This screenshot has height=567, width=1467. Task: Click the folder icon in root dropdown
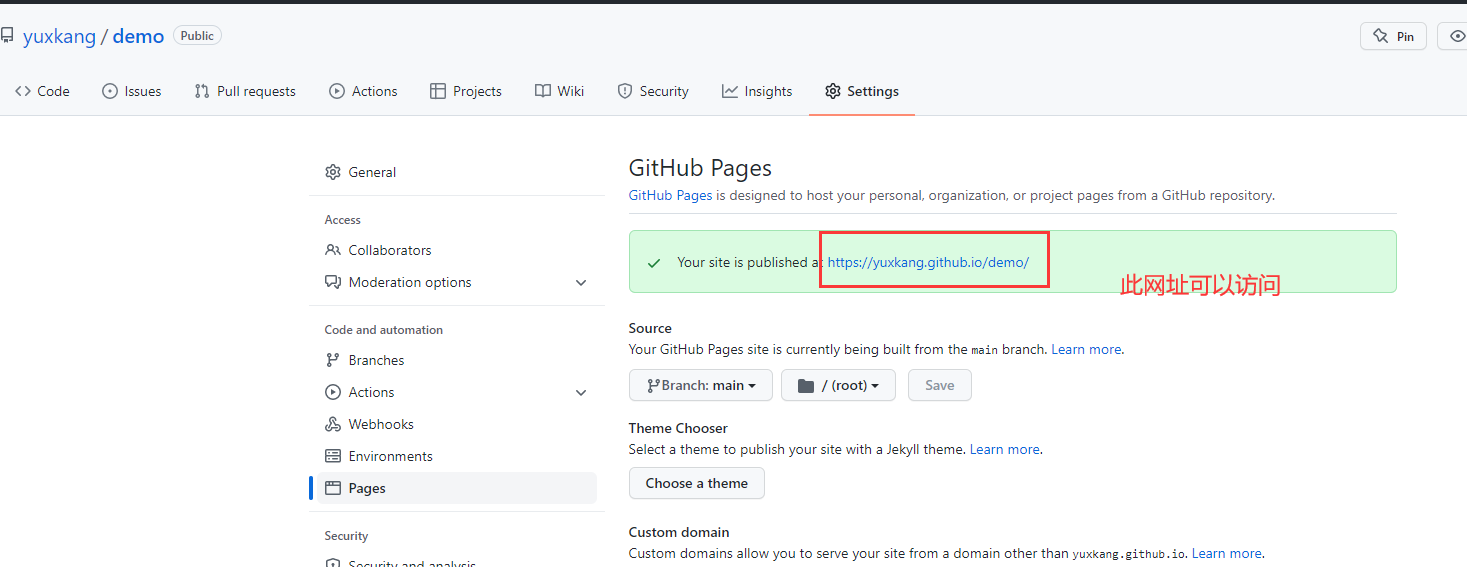[x=806, y=386]
